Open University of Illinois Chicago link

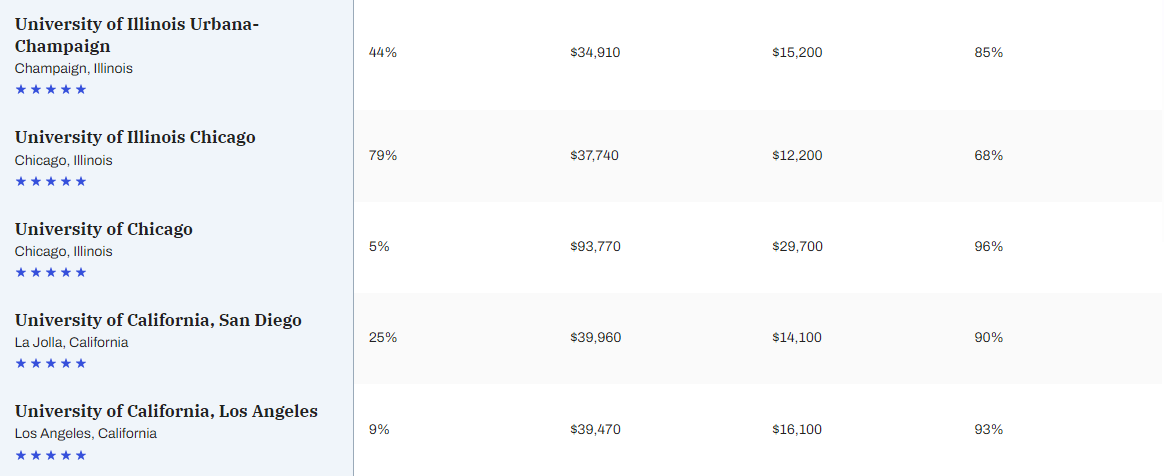(135, 137)
